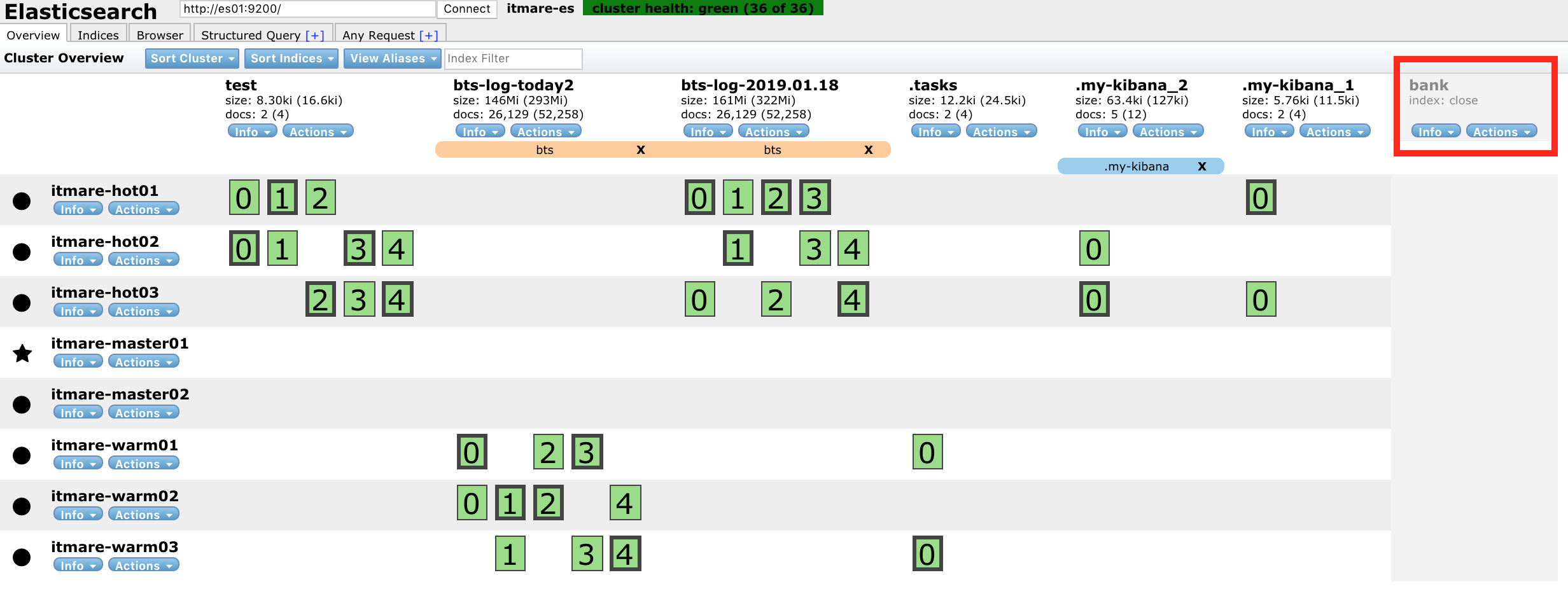Open the Structured Query tab
1568x603 pixels.
point(251,35)
